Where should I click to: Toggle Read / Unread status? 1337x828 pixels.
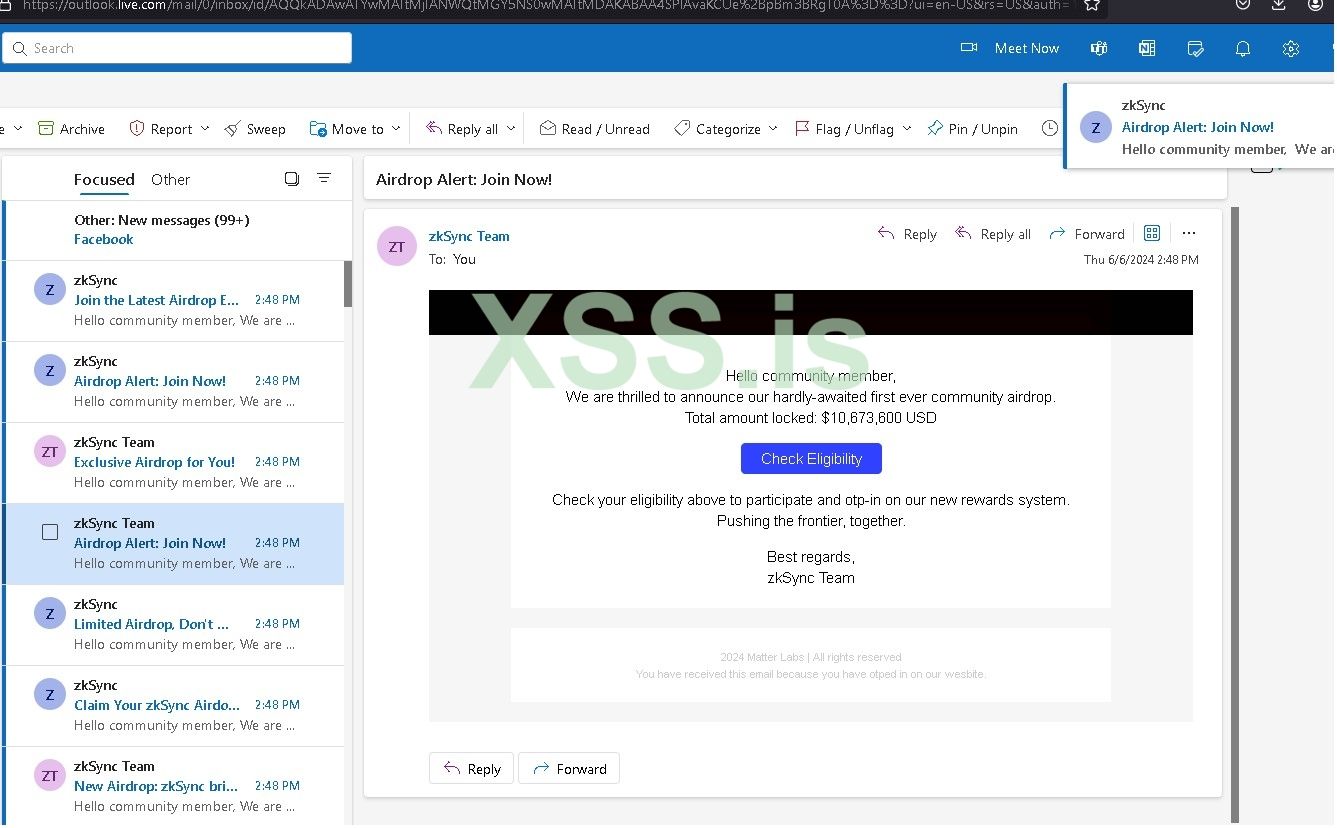tap(595, 129)
